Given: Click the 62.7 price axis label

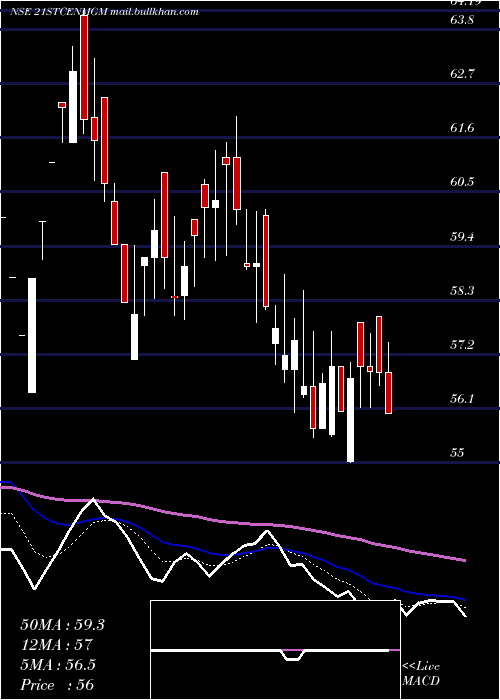Looking at the screenshot, I should click(x=462, y=74).
